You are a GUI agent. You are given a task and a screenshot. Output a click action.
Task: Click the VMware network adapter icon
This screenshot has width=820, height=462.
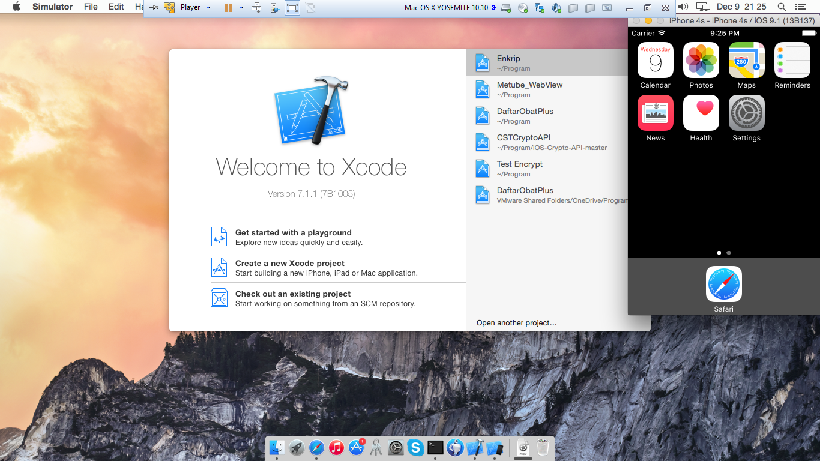(x=540, y=7)
